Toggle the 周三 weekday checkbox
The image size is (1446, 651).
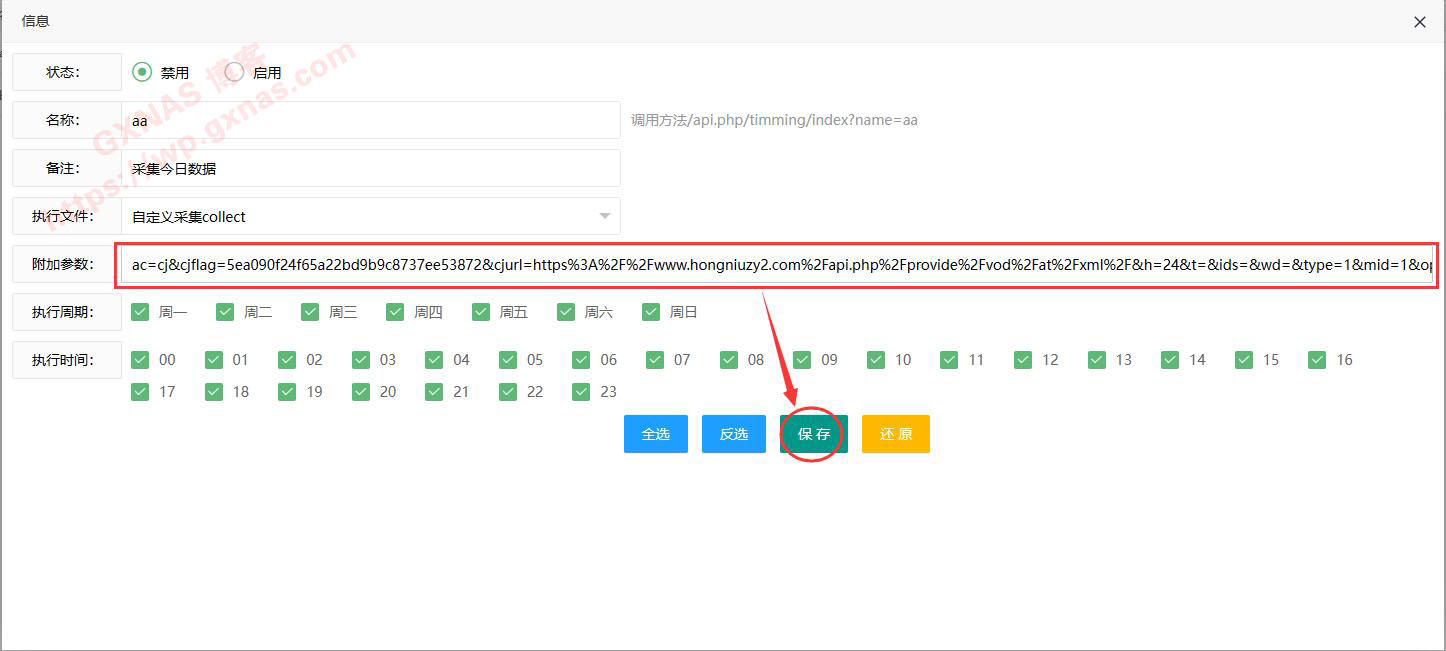[311, 312]
